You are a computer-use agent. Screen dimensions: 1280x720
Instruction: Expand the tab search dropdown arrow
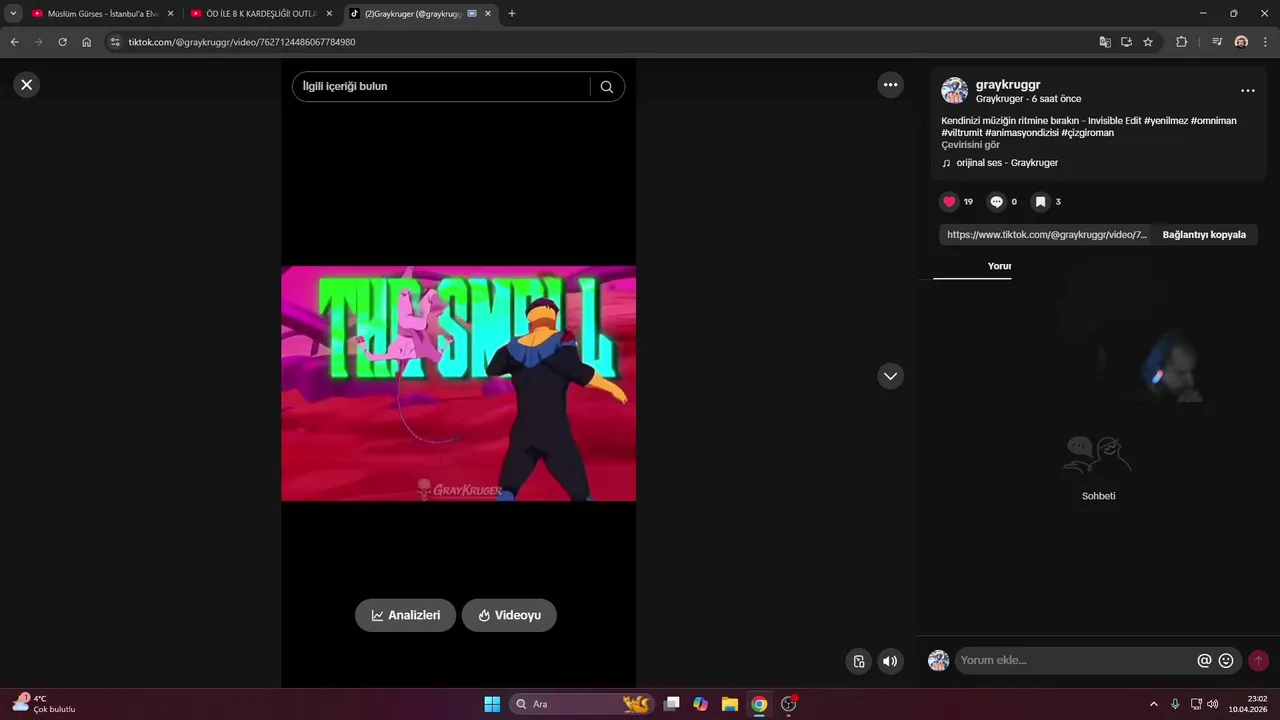[13, 14]
